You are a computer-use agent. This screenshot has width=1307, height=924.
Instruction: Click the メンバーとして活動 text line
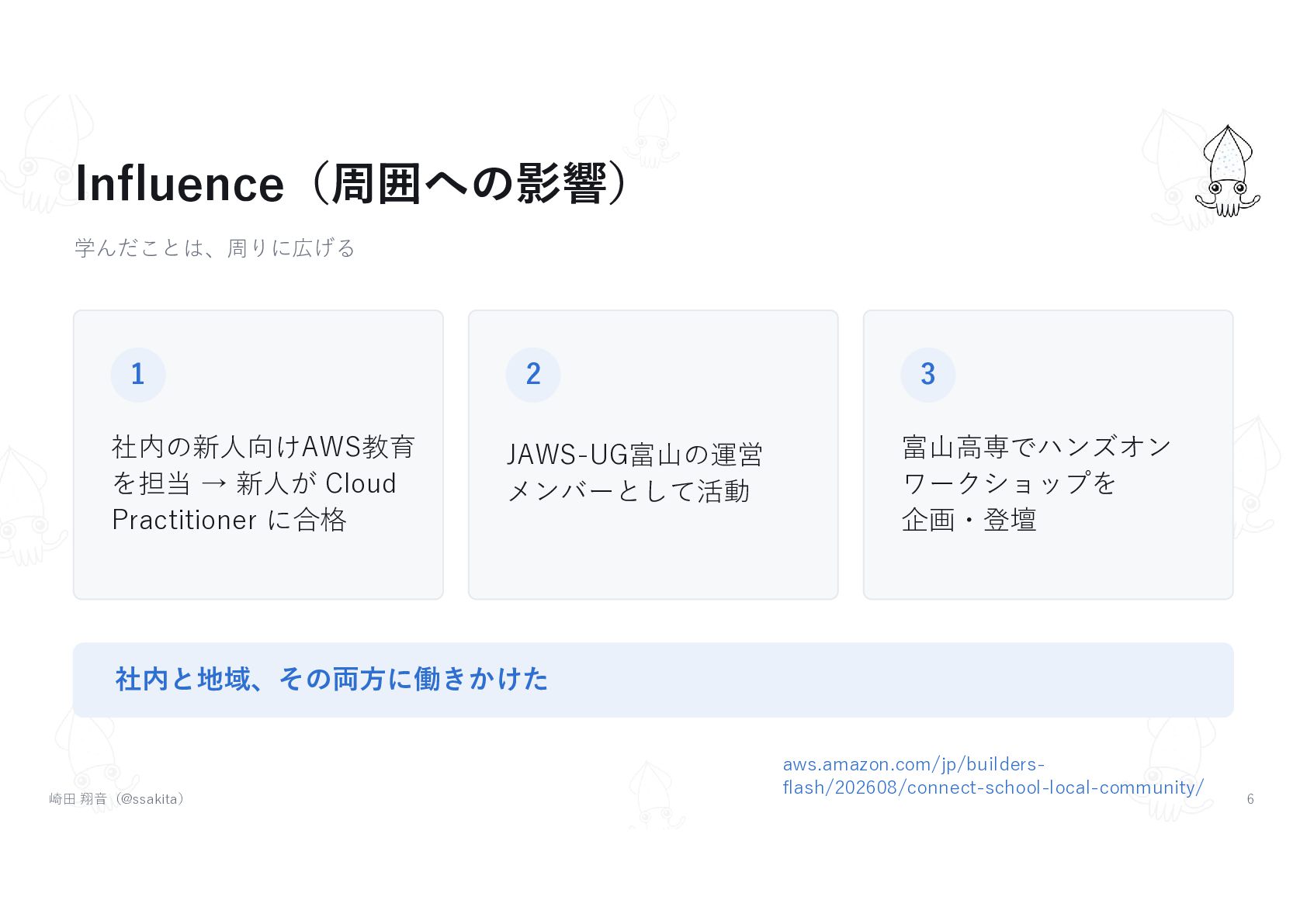pyautogui.click(x=629, y=491)
